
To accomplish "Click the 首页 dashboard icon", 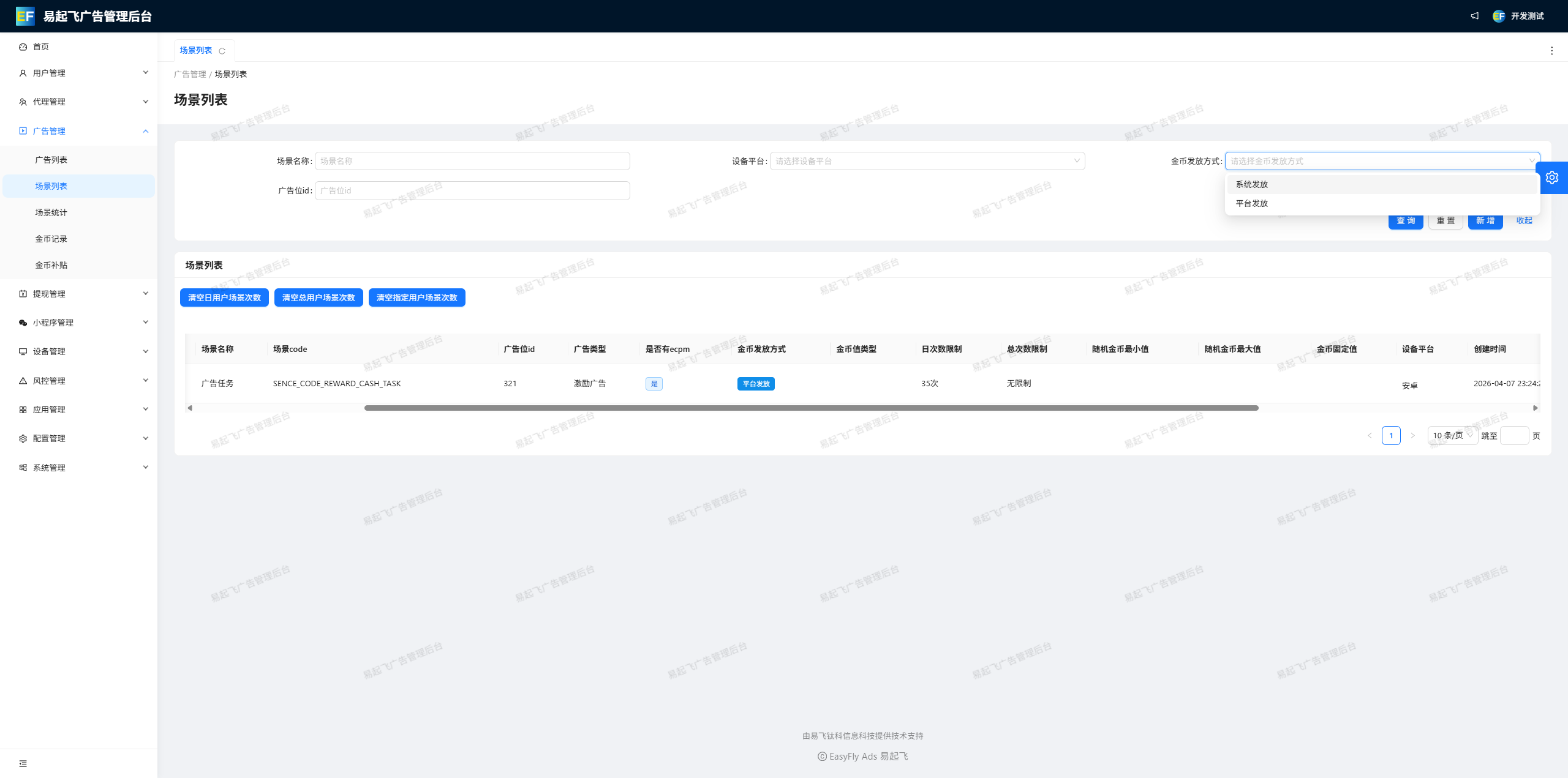I will point(23,47).
